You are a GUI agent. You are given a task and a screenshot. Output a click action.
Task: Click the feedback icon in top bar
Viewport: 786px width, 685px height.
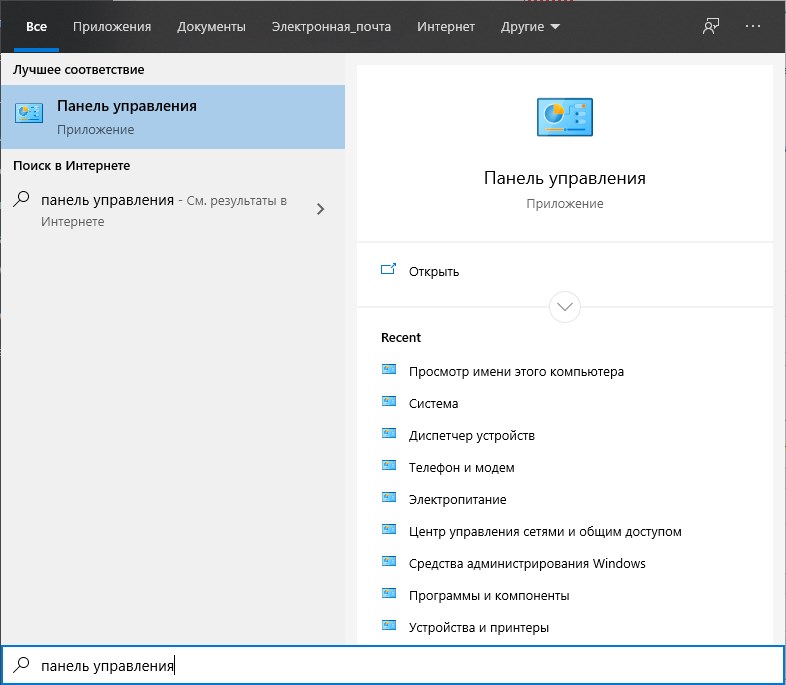711,26
